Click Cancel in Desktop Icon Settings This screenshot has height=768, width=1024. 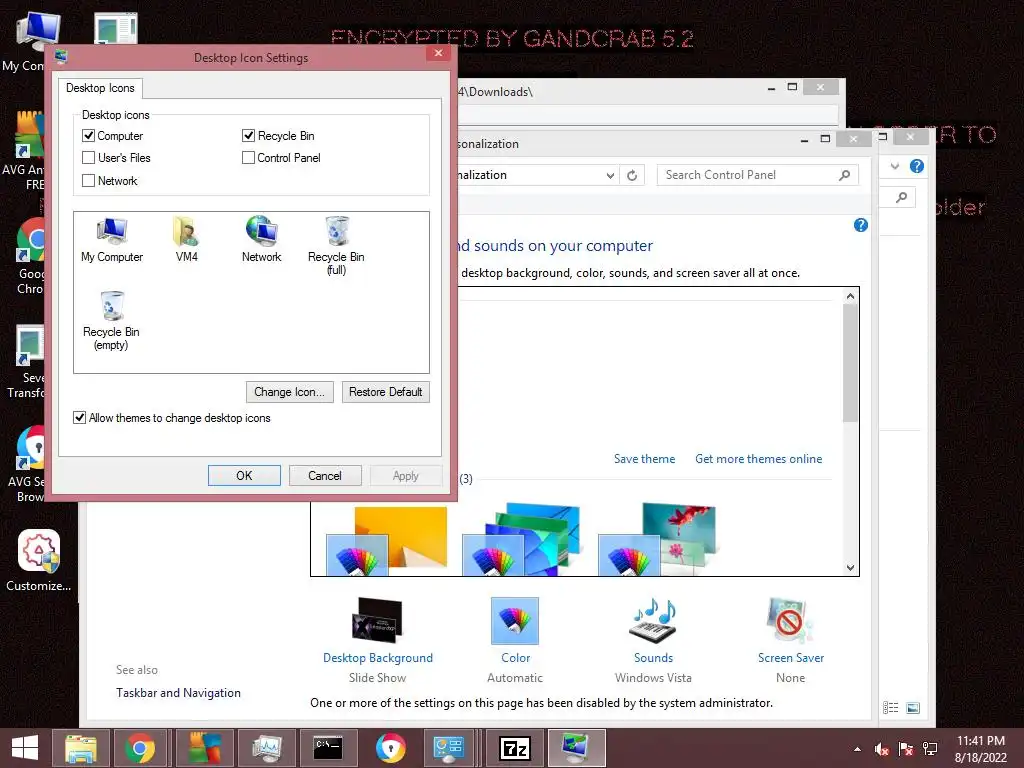pos(325,475)
